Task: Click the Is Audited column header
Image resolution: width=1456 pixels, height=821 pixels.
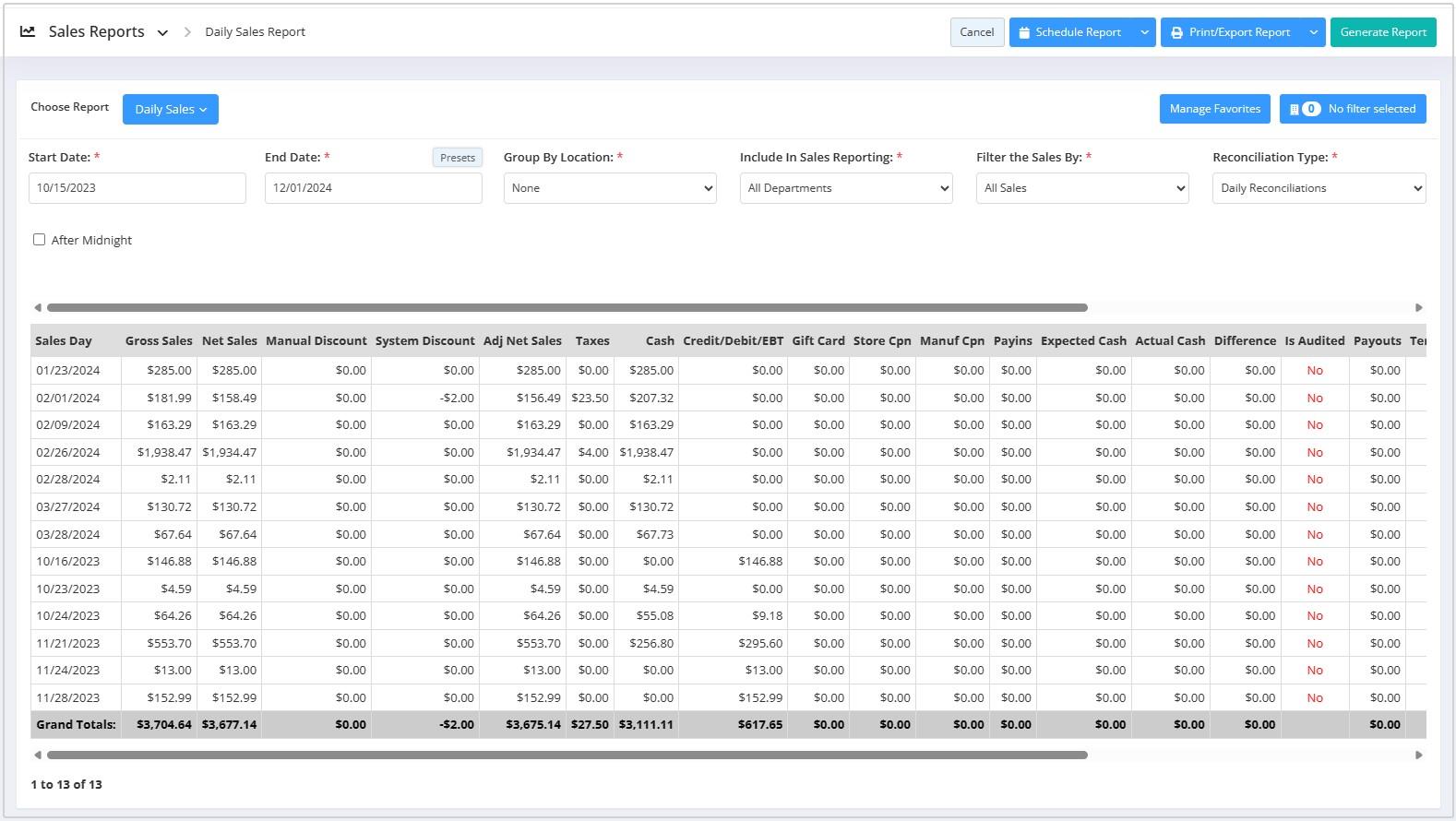Action: click(x=1315, y=340)
